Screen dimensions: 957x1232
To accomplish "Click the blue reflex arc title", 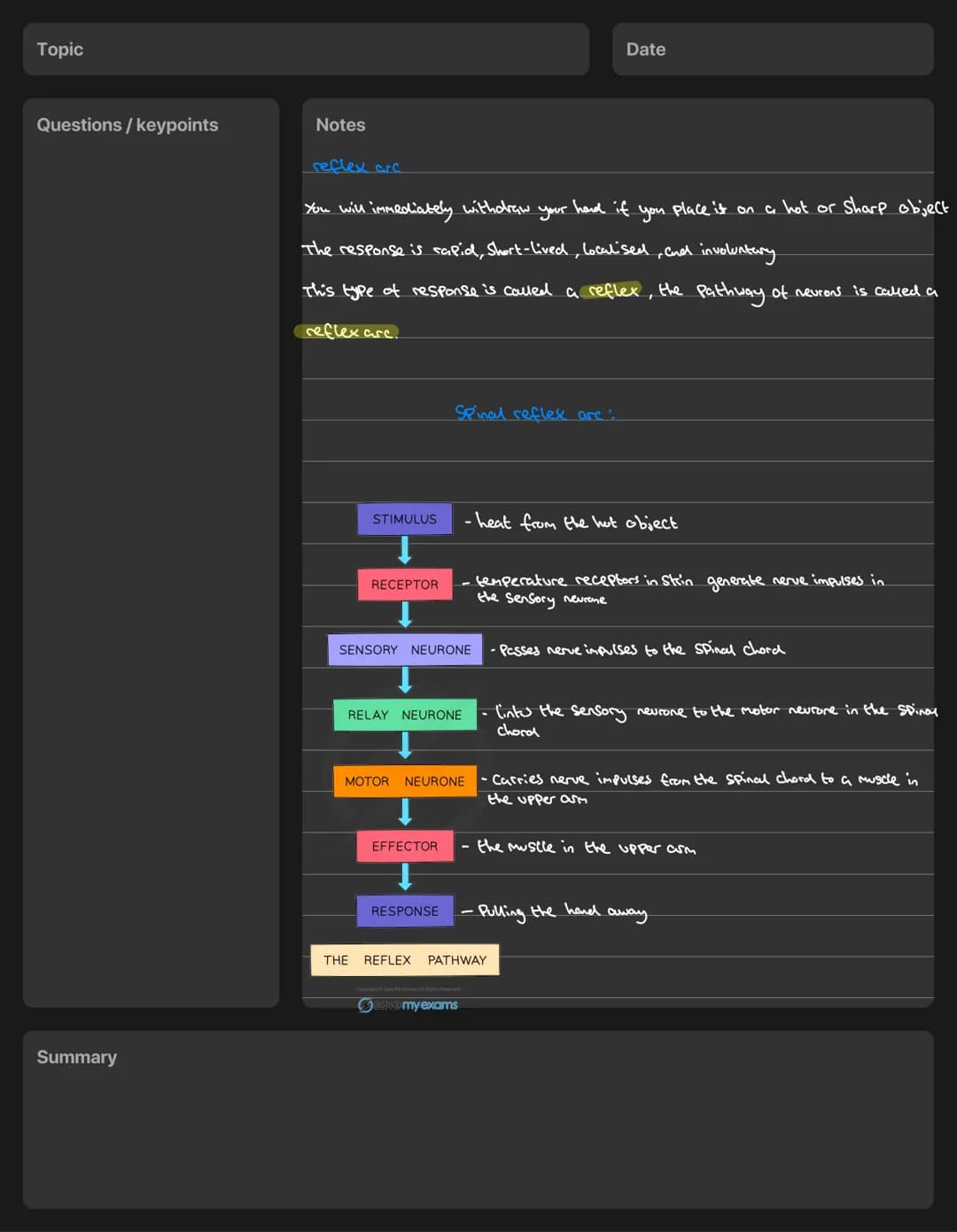I will [356, 167].
